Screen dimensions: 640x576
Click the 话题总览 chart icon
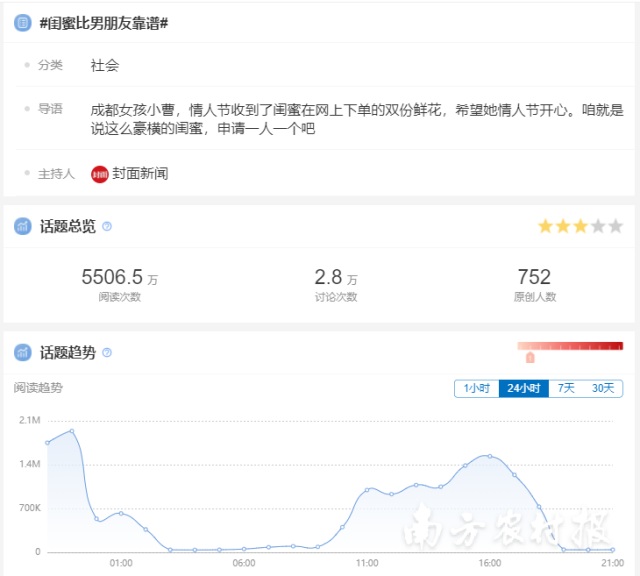coord(22,226)
